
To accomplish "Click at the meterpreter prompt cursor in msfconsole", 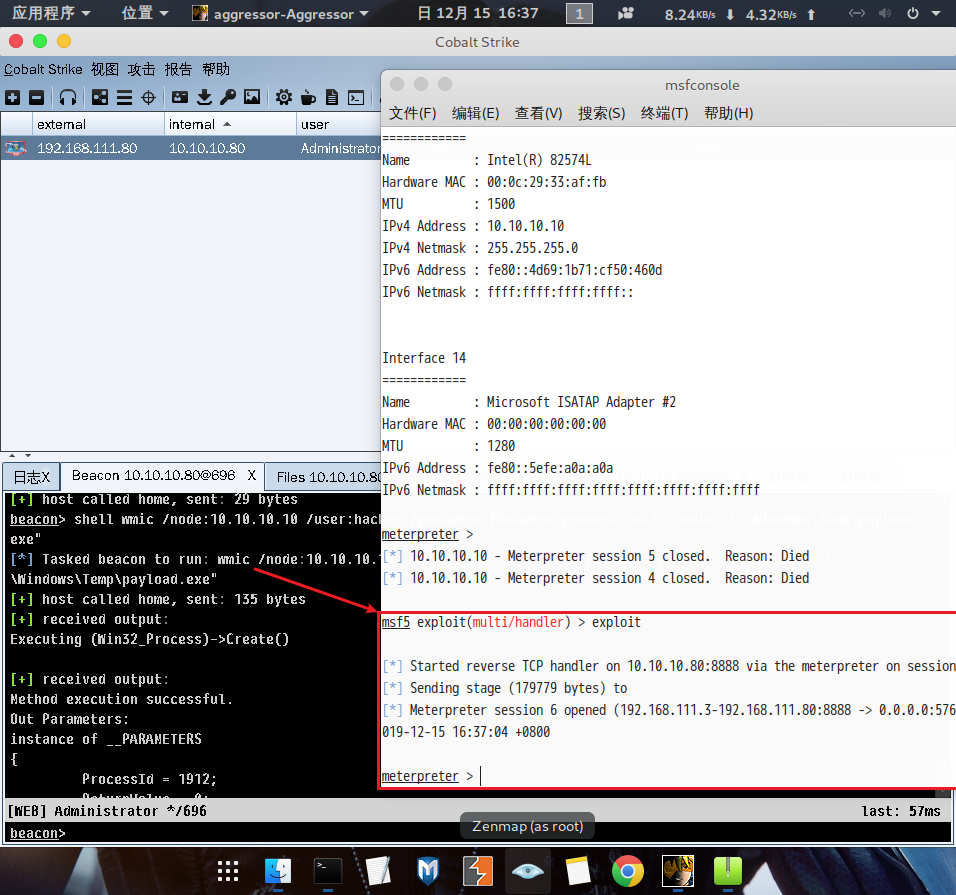I will tap(480, 776).
